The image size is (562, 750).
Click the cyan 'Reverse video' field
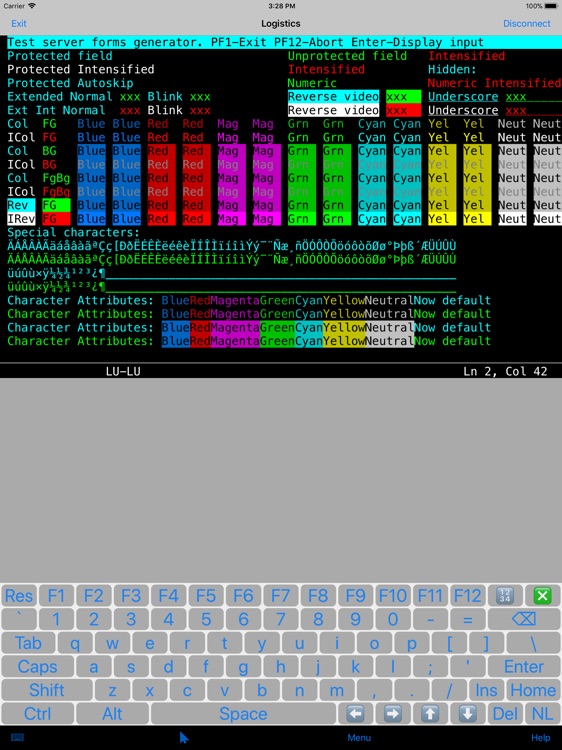[x=333, y=97]
